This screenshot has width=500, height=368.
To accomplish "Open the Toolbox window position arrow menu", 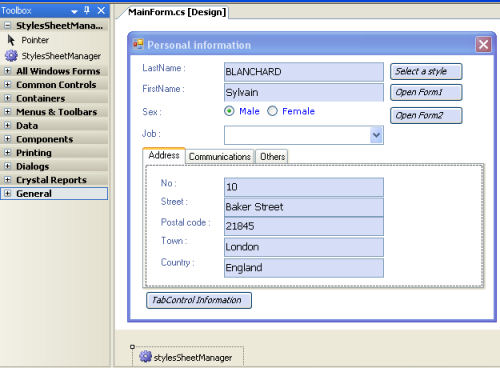I will click(x=74, y=12).
